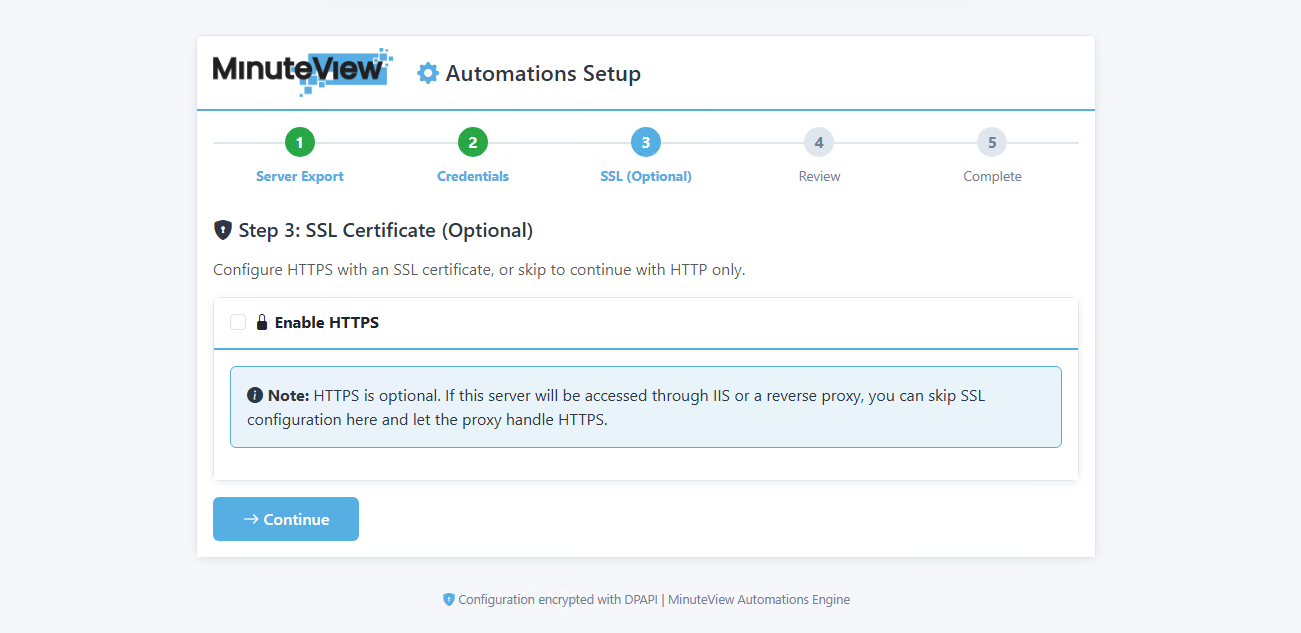Click the green Credentials step circle

coord(472,142)
